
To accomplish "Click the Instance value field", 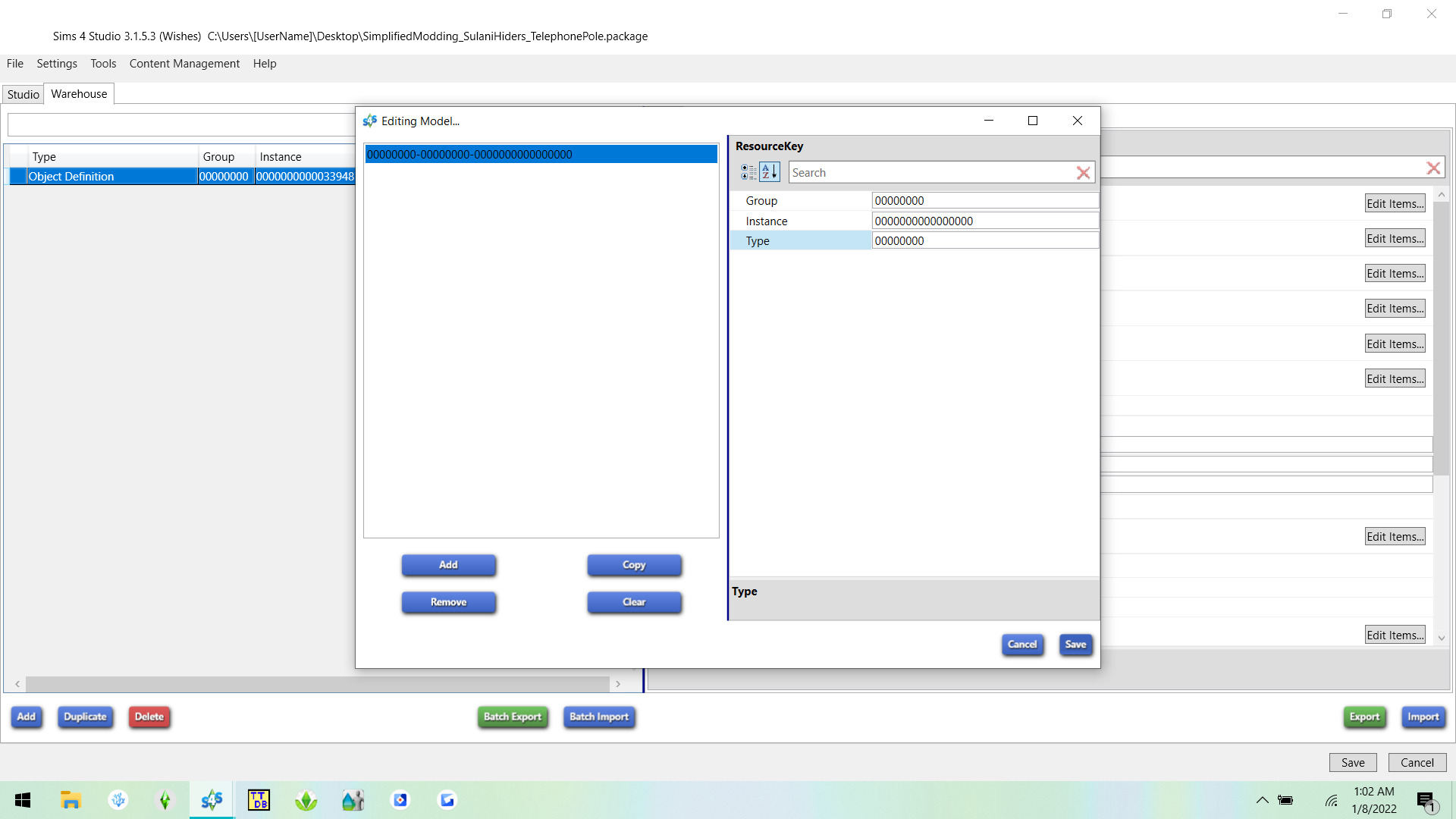I will [984, 221].
